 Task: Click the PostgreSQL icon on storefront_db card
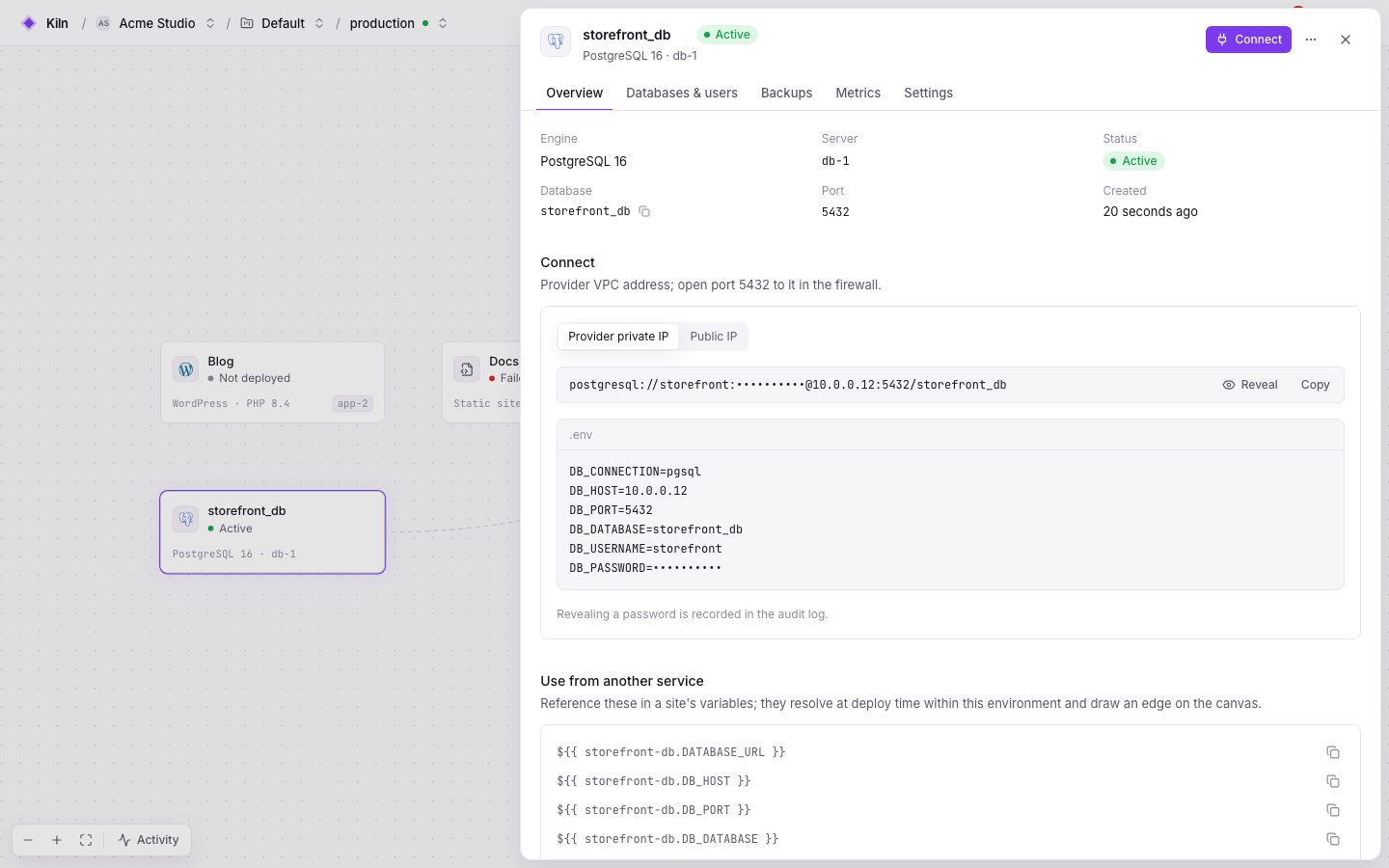pyautogui.click(x=186, y=519)
